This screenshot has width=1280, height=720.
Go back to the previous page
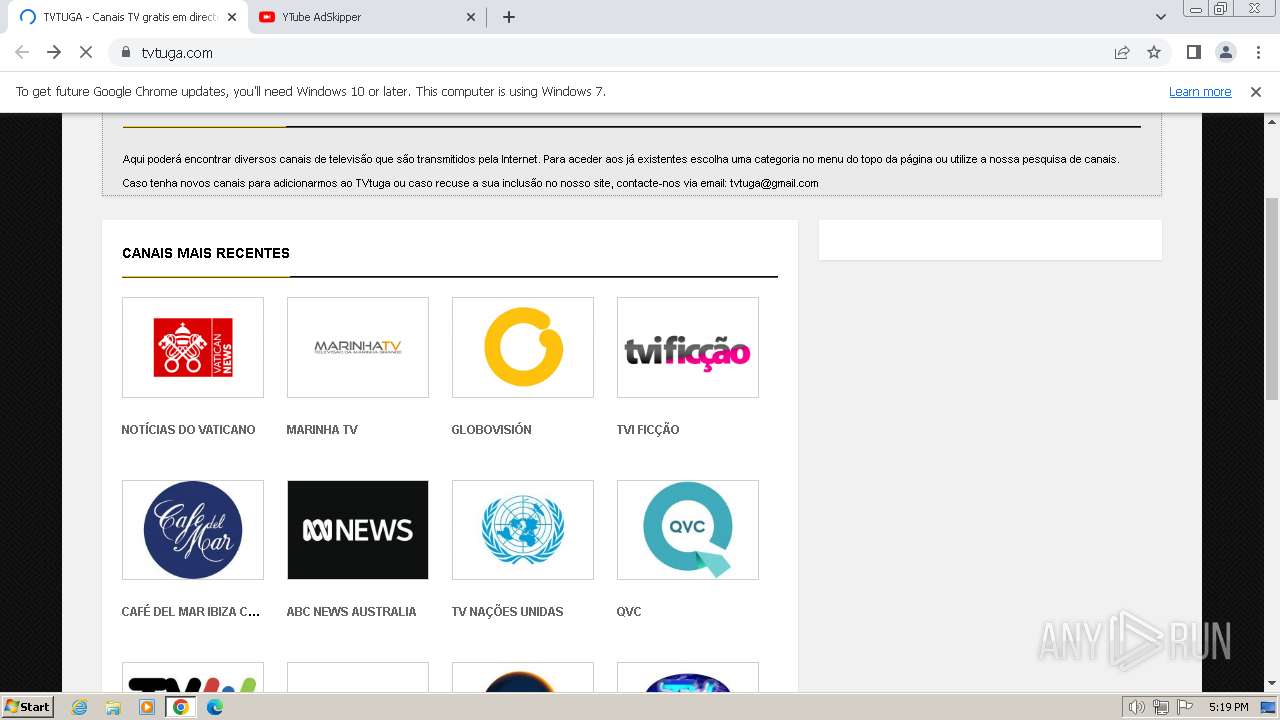tap(22, 52)
